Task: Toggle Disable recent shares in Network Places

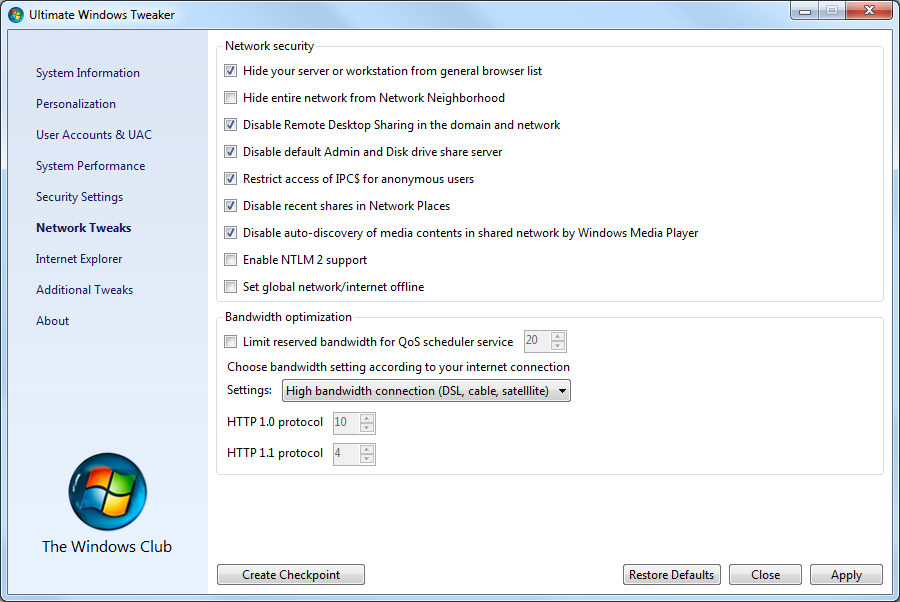Action: tap(230, 205)
